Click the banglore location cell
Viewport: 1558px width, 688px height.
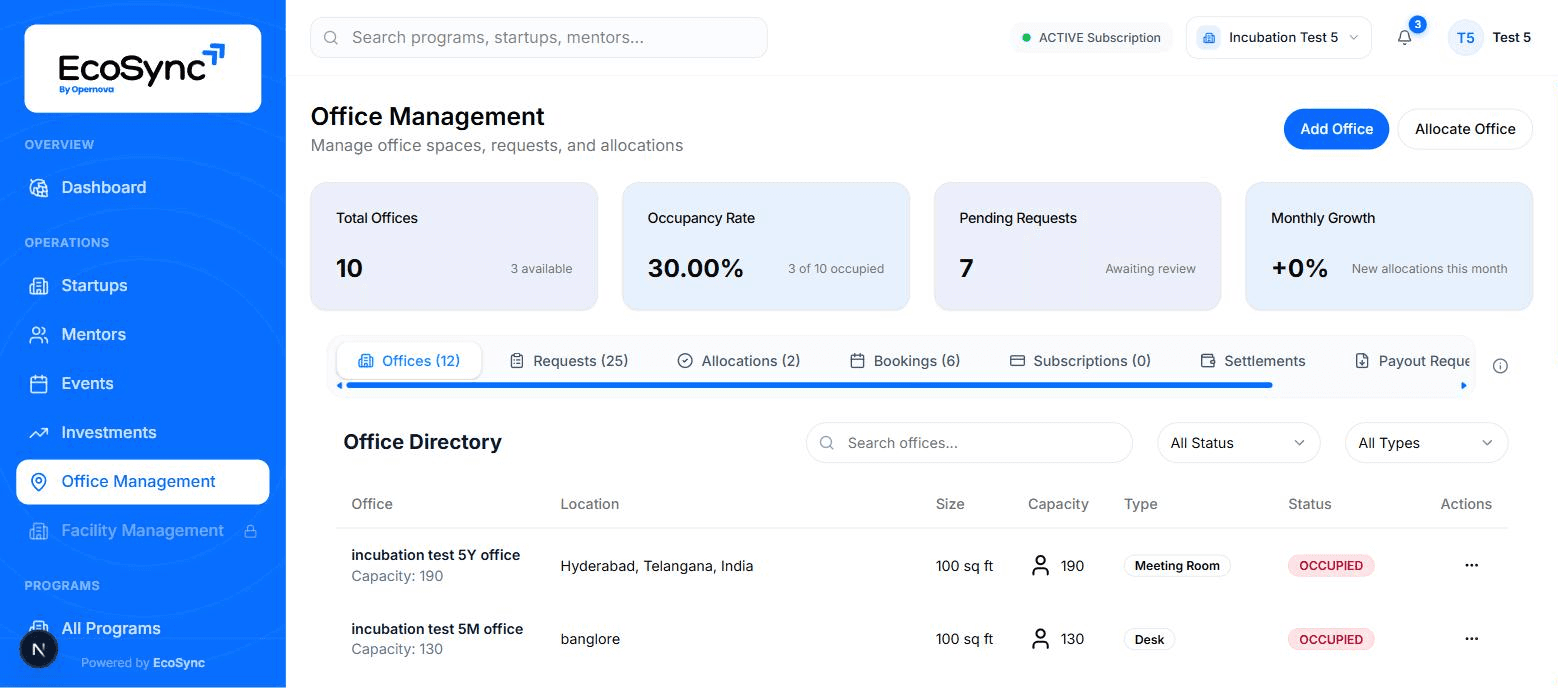590,639
